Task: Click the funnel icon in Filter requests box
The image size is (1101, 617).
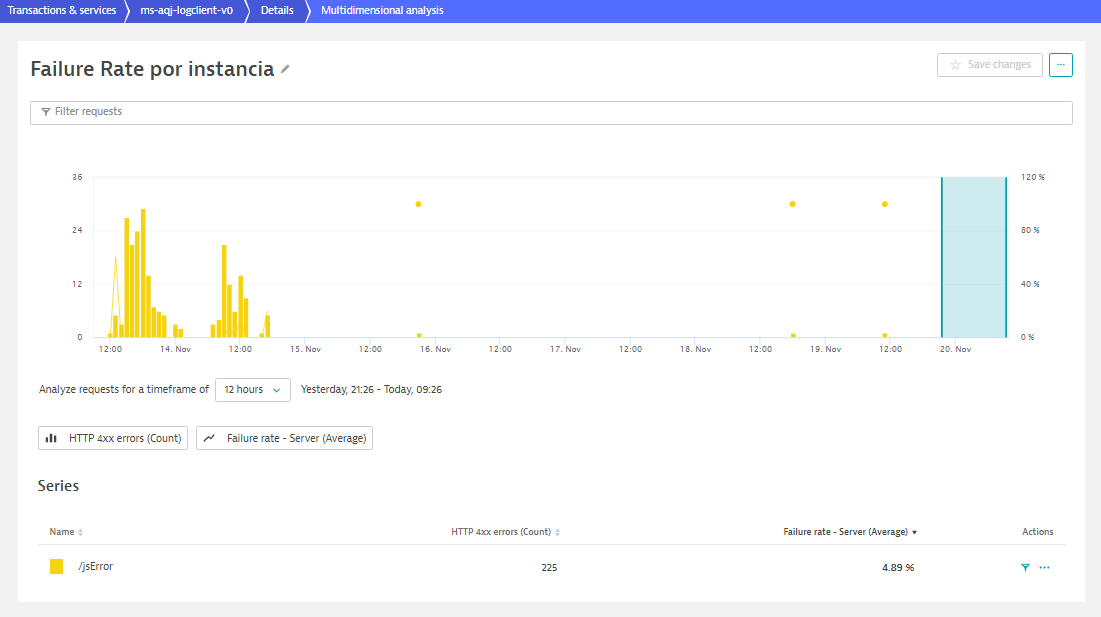Action: click(46, 112)
